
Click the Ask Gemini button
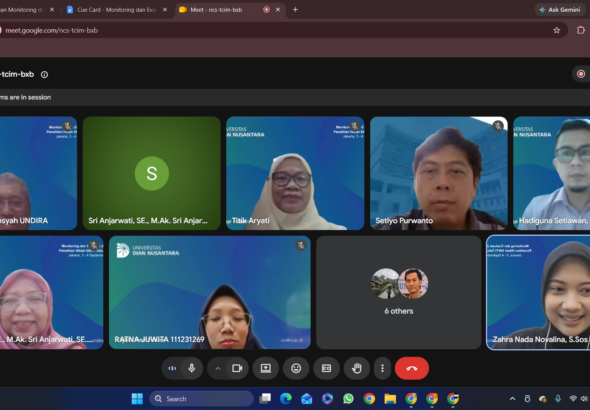pyautogui.click(x=560, y=10)
